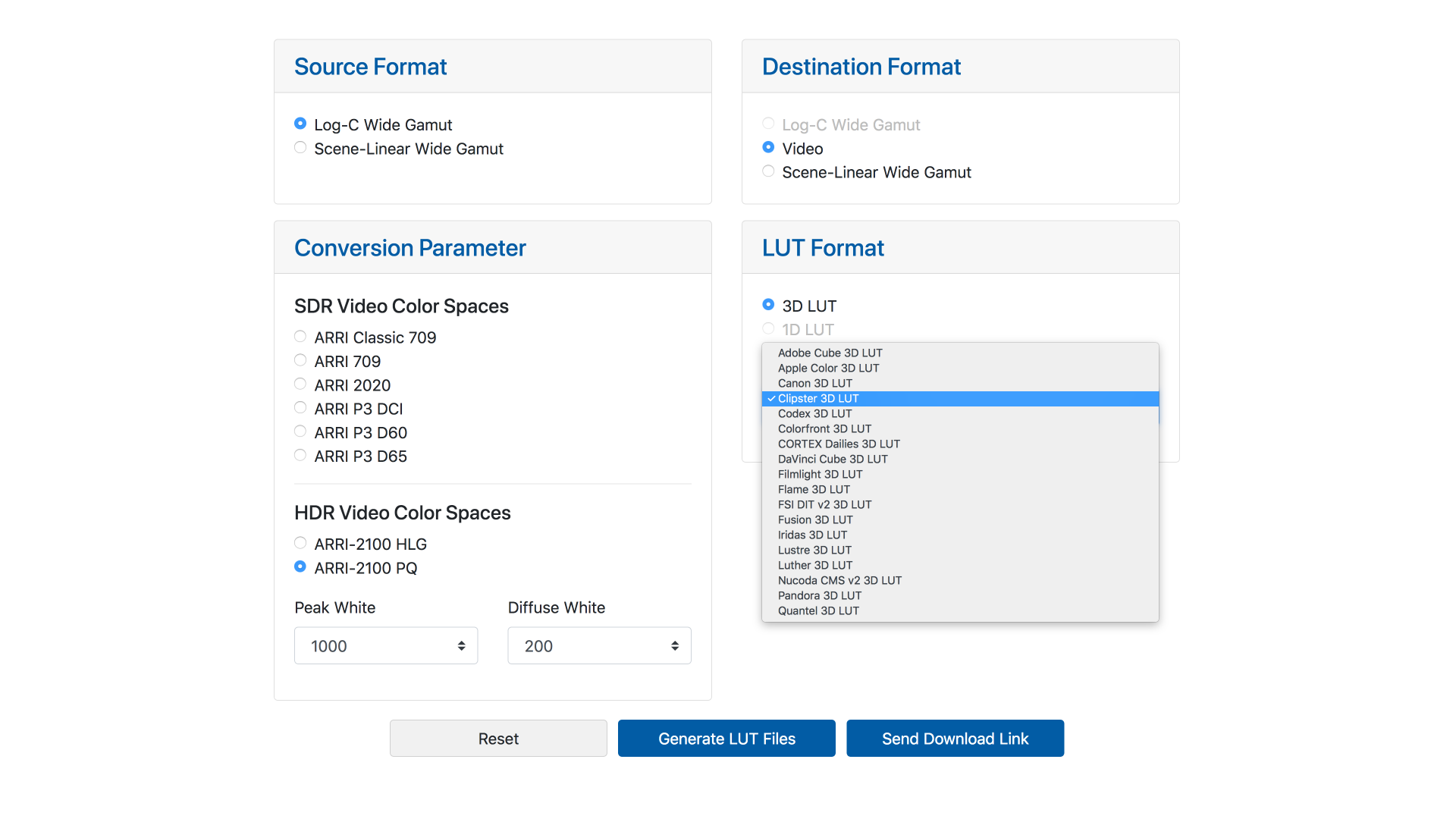
Task: Pick ARRI 2020 color space
Action: [x=300, y=384]
